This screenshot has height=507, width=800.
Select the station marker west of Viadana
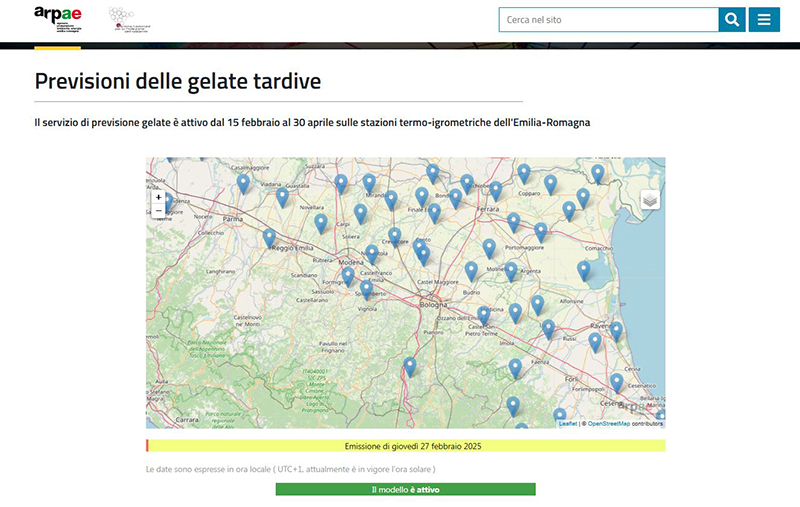243,183
